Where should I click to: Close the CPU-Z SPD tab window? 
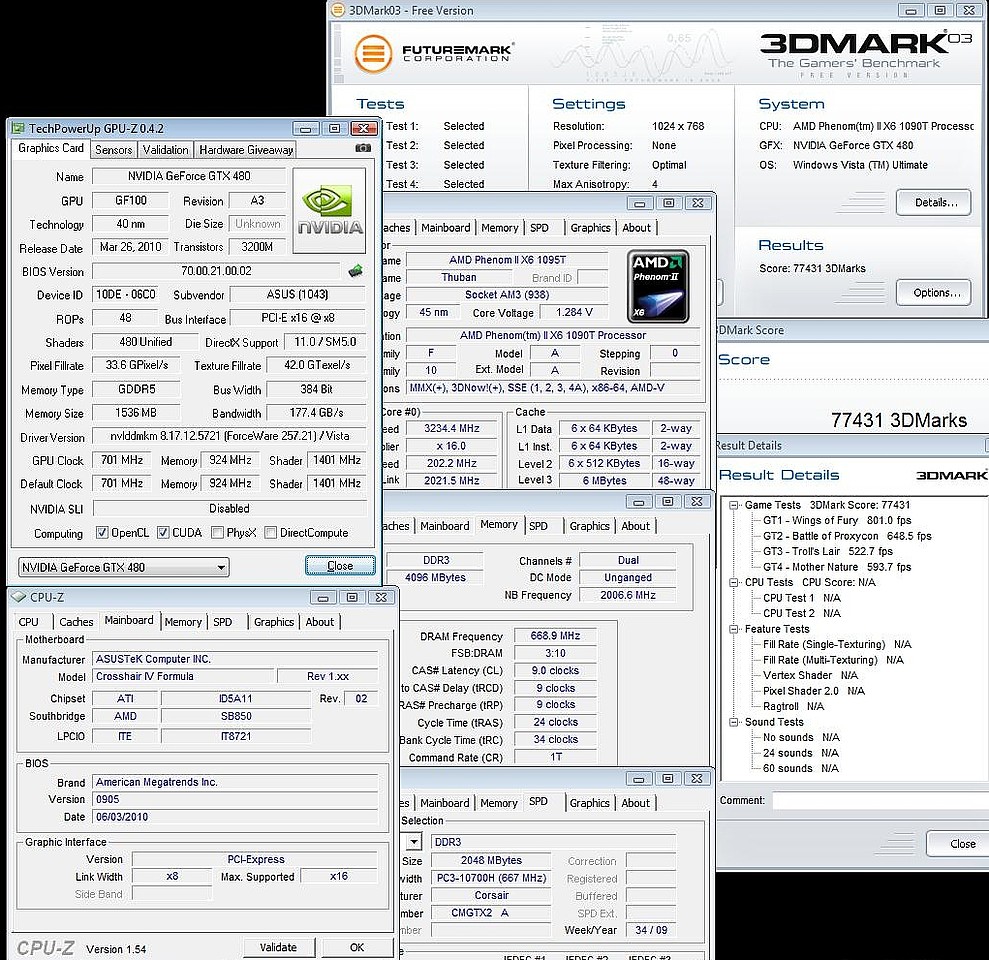click(x=697, y=778)
